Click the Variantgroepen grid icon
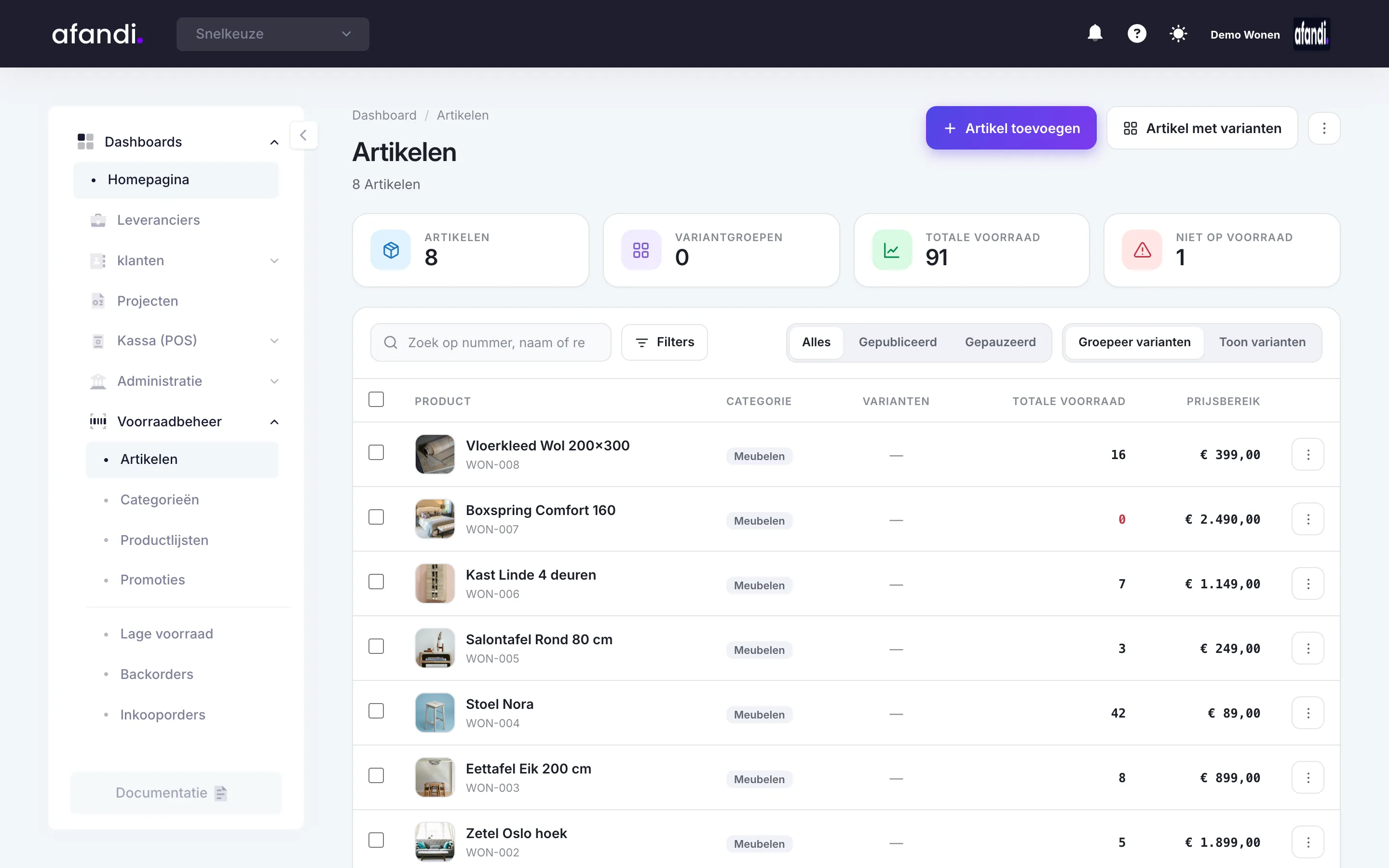Viewport: 1389px width, 868px height. 641,250
